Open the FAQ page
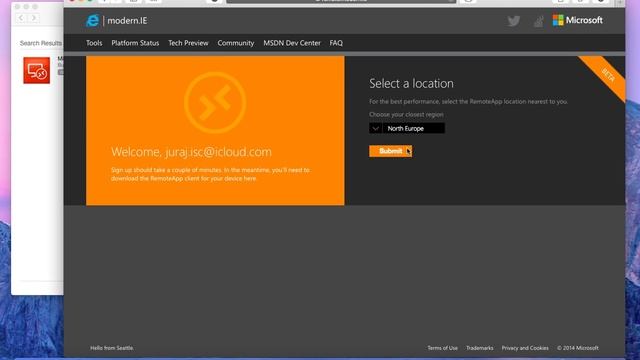The height and width of the screenshot is (360, 640). (336, 43)
